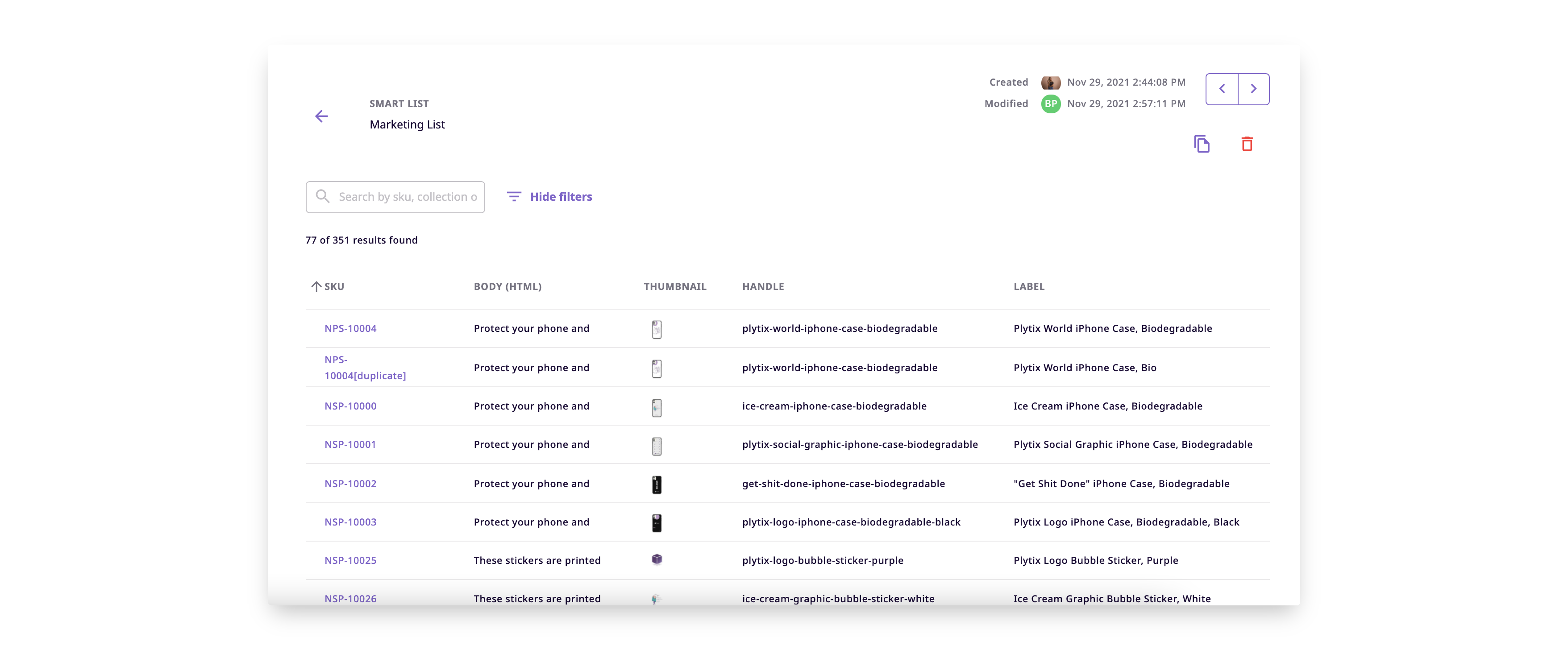Click the THUMBNAIL column header

point(675,286)
